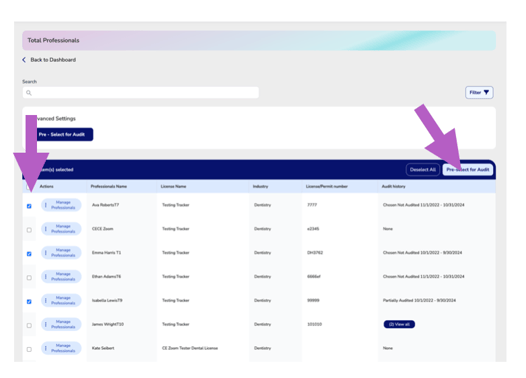This screenshot has width=526, height=378.
Task: Focus the Search input field
Action: pyautogui.click(x=141, y=93)
